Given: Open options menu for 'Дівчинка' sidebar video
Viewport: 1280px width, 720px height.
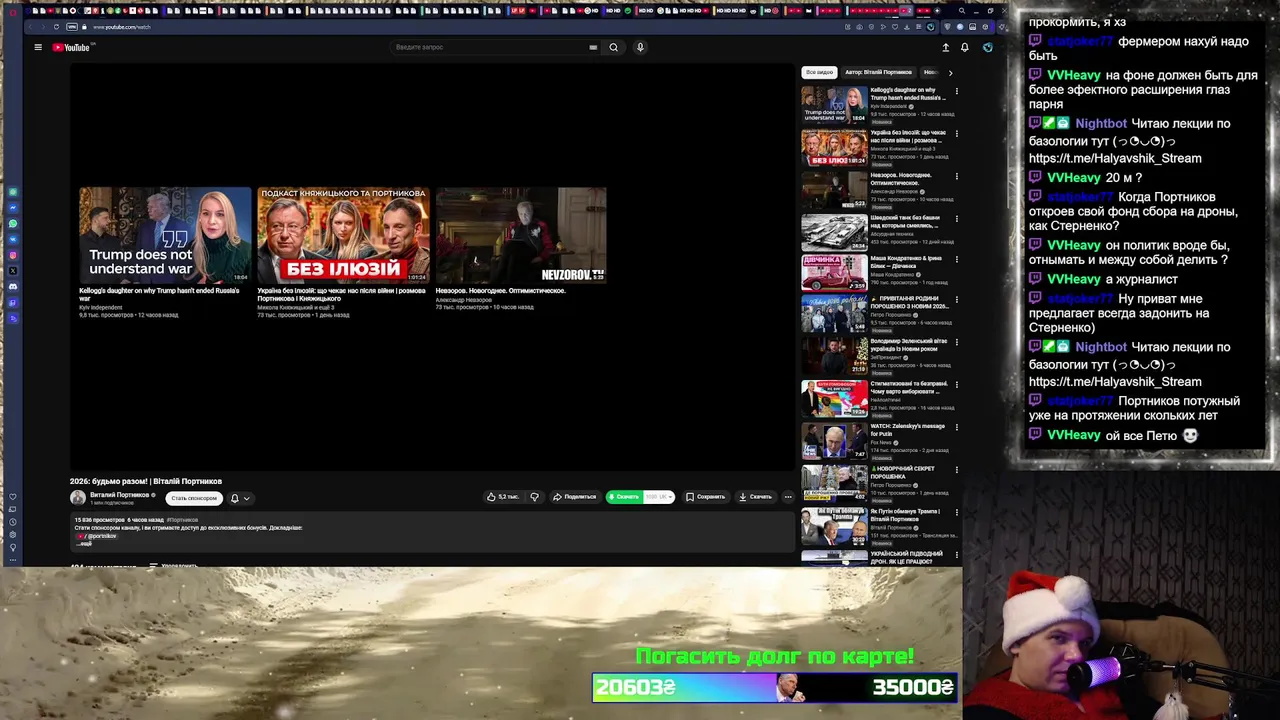Looking at the screenshot, I should coord(956,259).
